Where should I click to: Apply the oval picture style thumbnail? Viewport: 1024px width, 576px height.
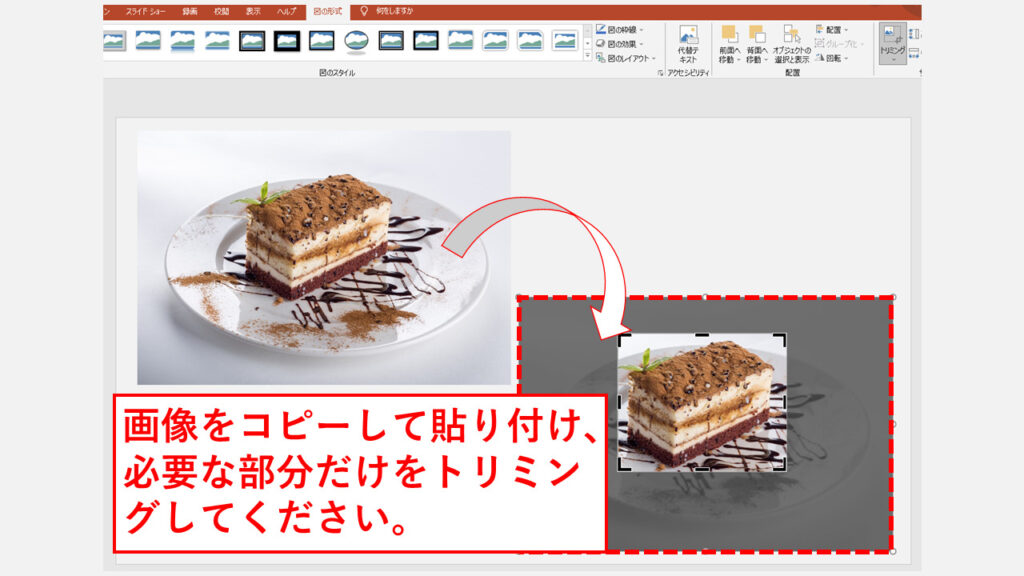(356, 40)
